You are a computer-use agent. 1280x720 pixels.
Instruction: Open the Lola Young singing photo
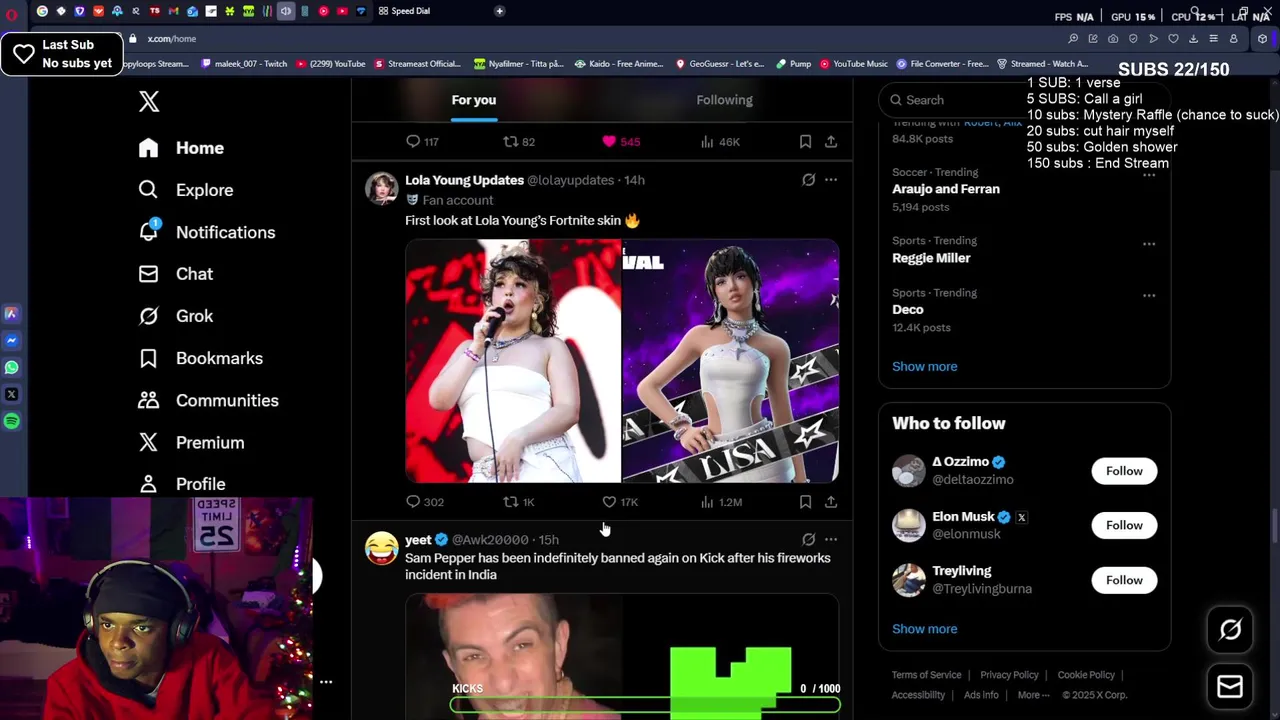pos(513,361)
